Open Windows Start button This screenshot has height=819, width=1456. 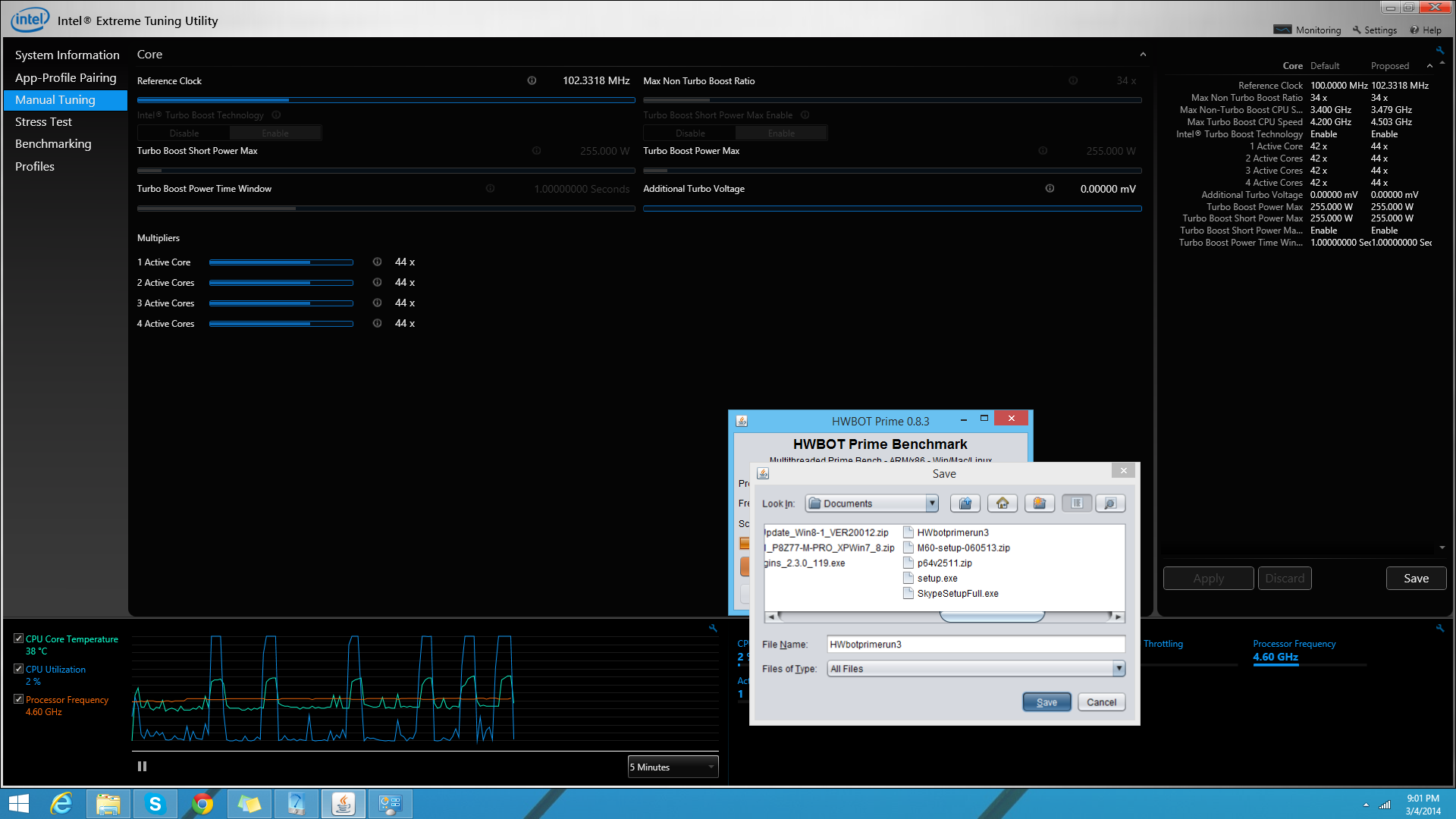tap(19, 804)
